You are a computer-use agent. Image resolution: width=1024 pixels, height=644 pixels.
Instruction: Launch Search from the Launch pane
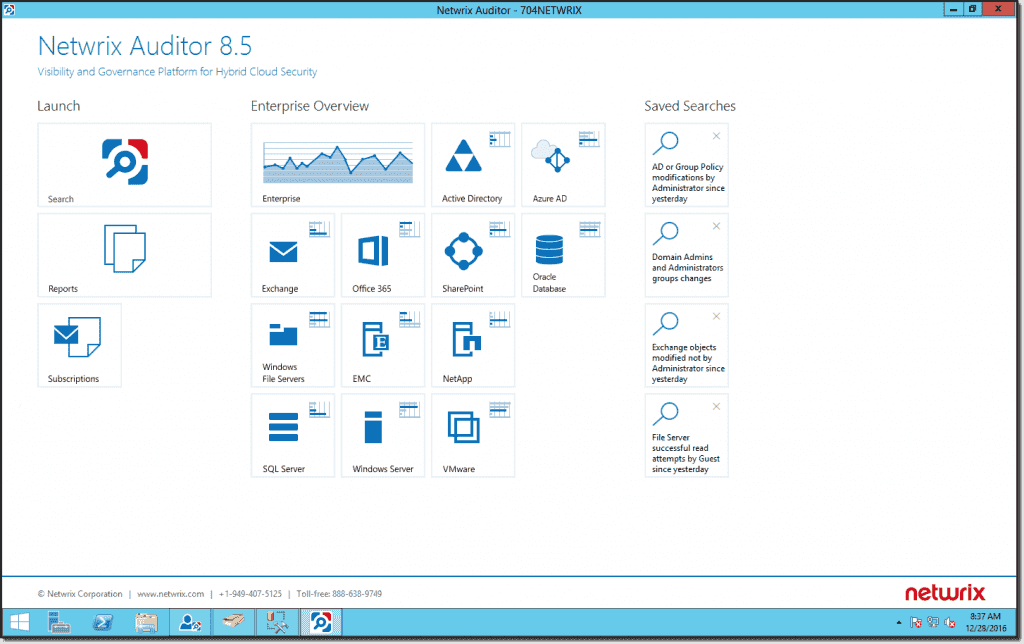point(124,165)
